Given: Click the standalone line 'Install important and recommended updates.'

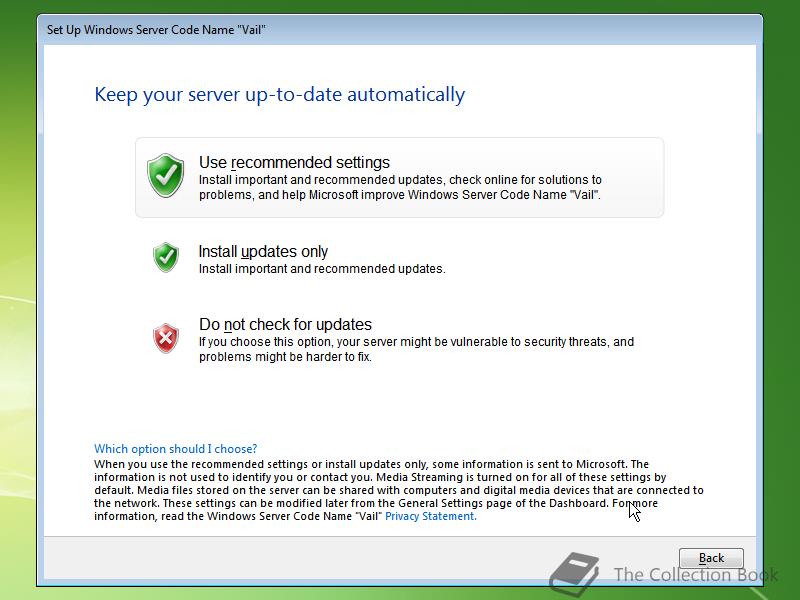Looking at the screenshot, I should point(322,269).
